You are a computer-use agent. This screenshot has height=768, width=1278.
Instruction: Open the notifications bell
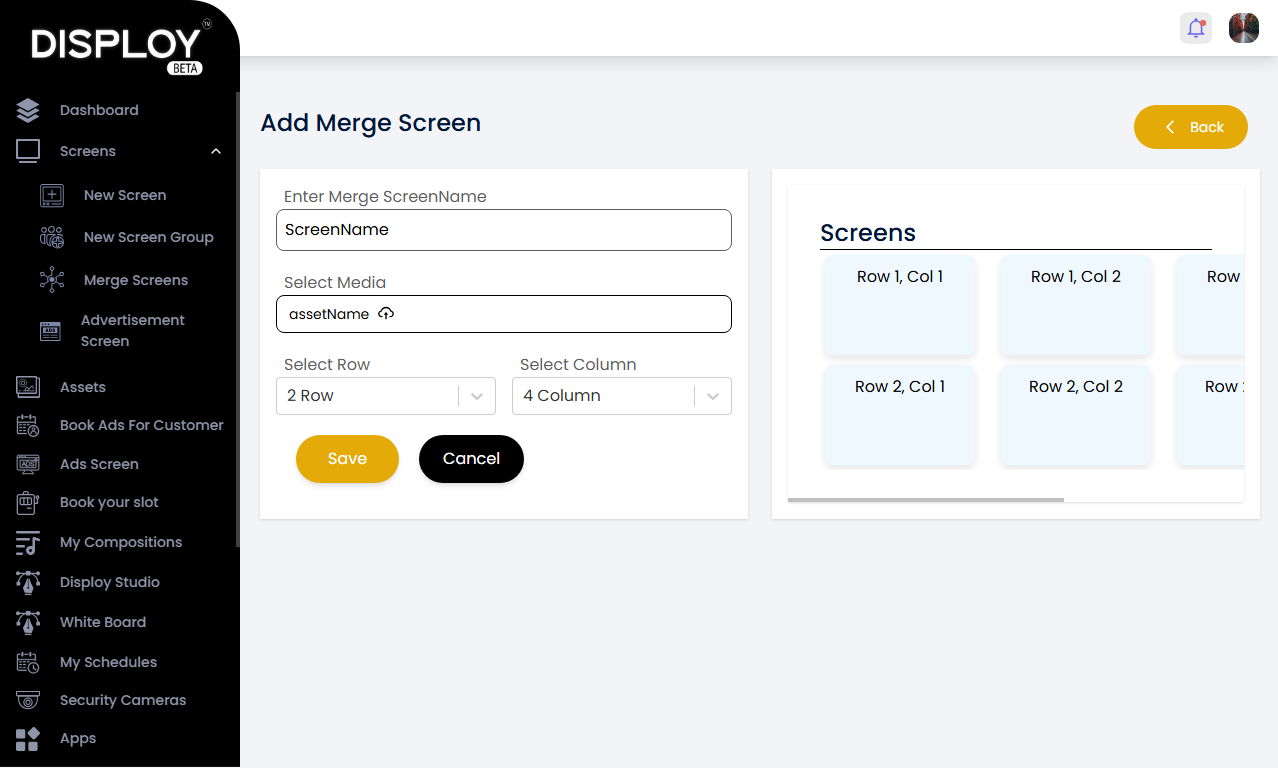pos(1195,28)
